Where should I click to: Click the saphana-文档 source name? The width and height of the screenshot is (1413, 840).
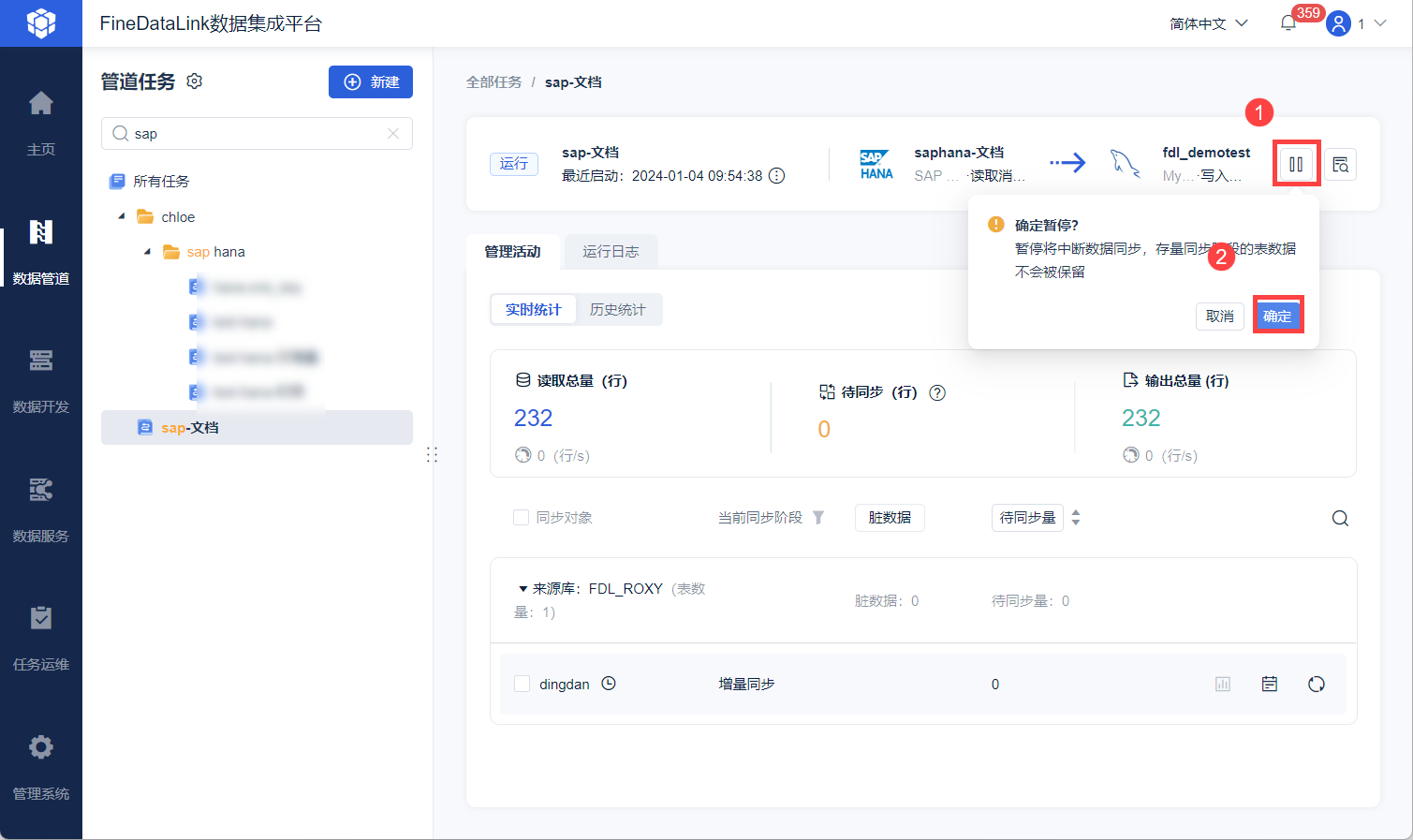pos(959,153)
